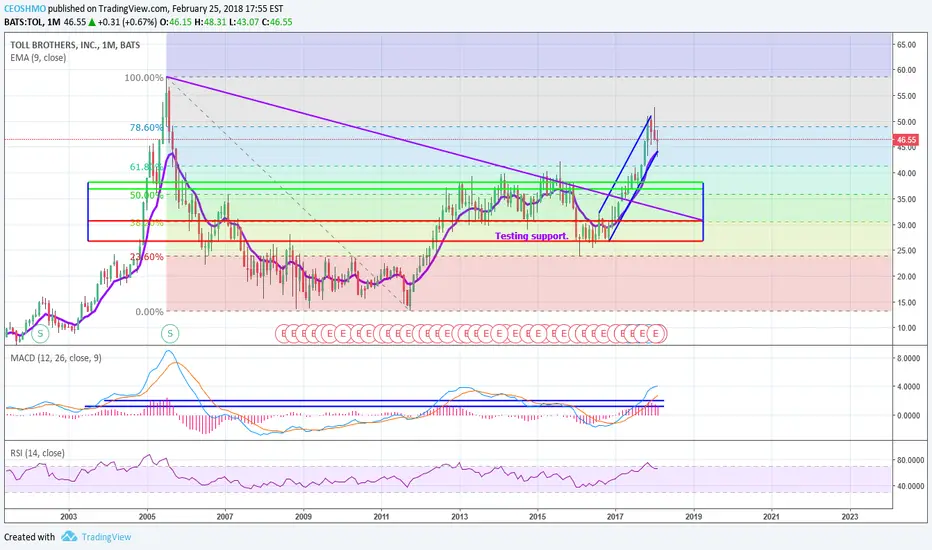Click the 'February 25, 2018 17:55 EST' publish date
The height and width of the screenshot is (550, 932).
click(x=228, y=9)
